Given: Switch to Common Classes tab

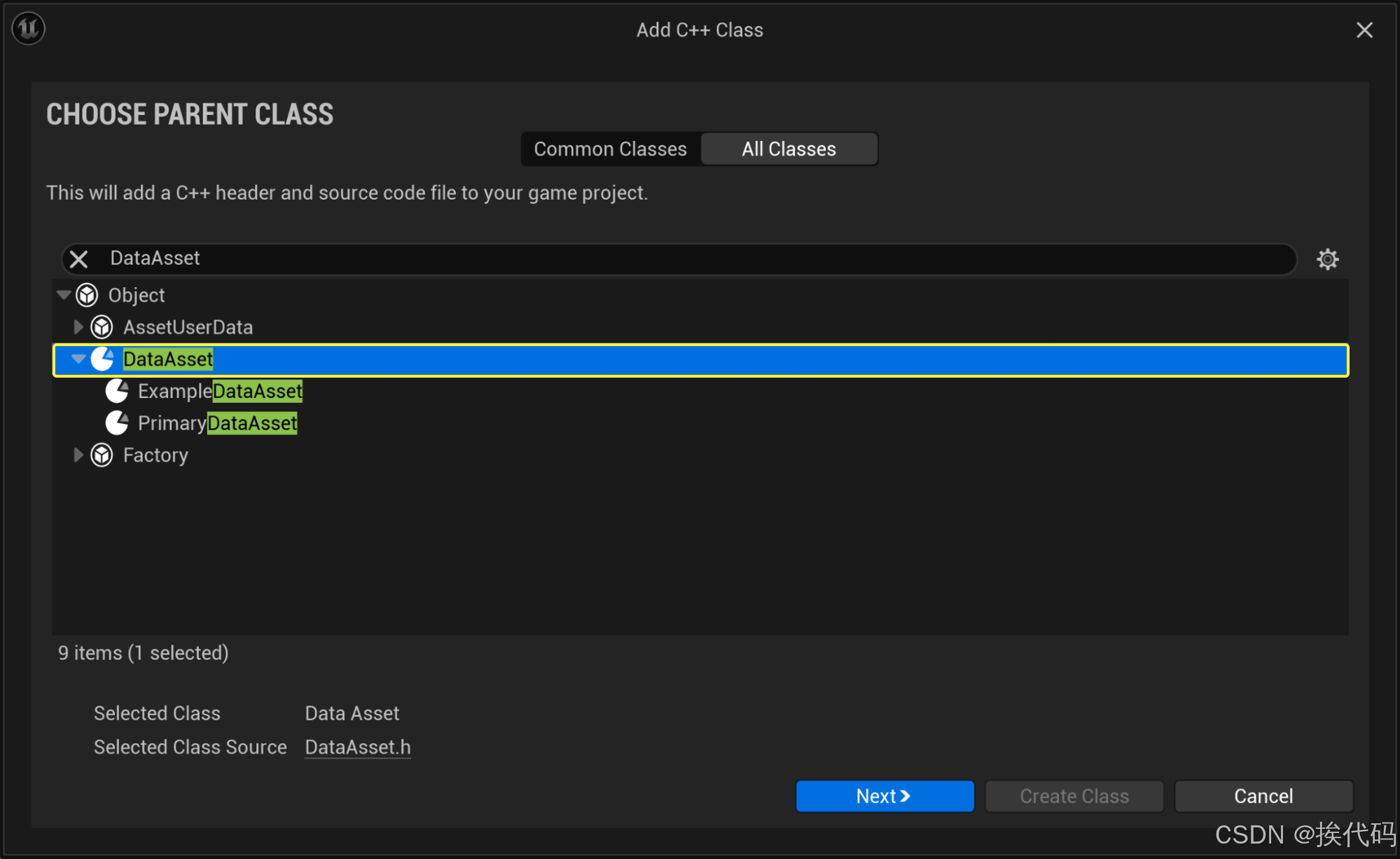Looking at the screenshot, I should coord(610,149).
